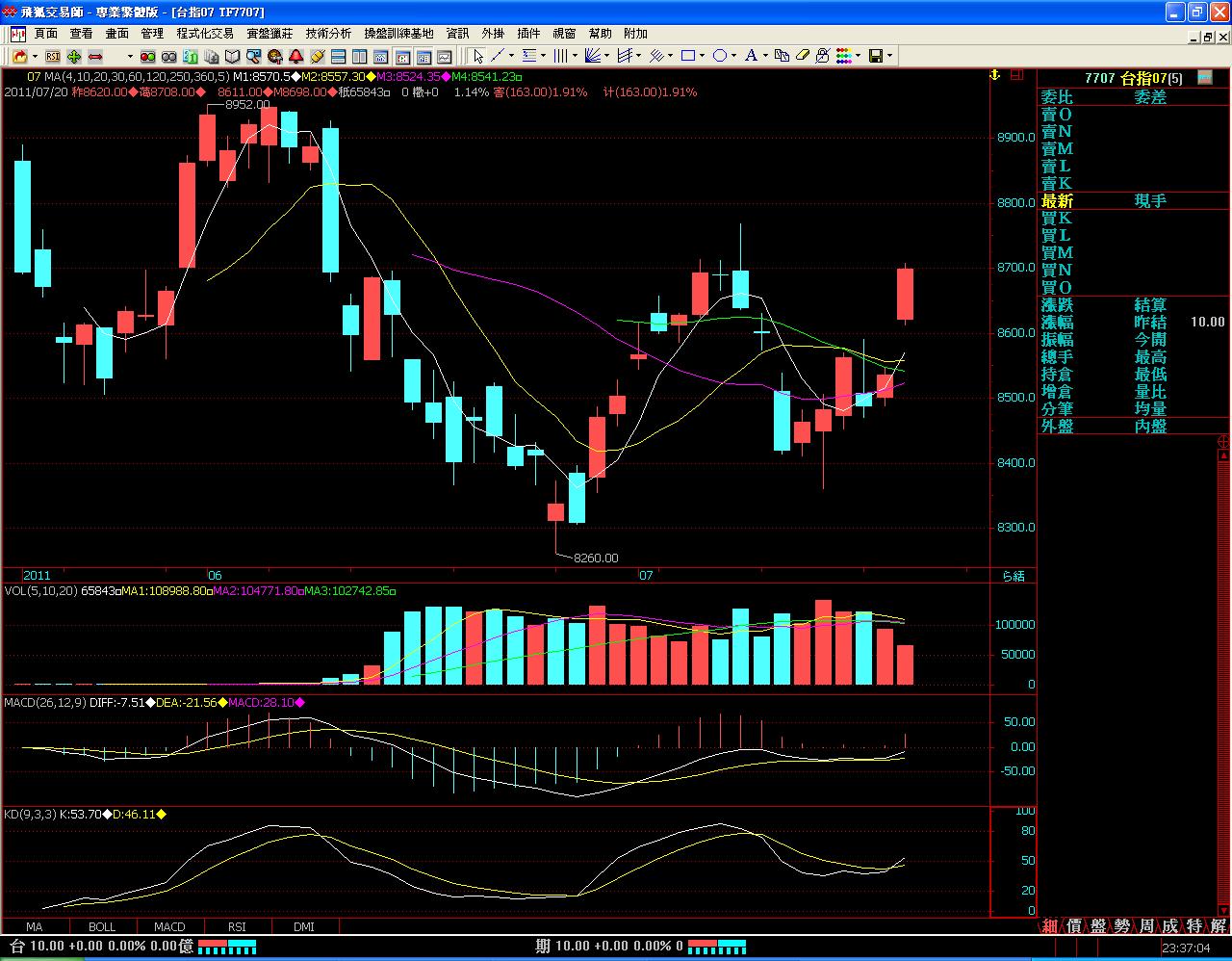The width and height of the screenshot is (1232, 961).
Task: Click the 周 button at bottom right
Action: (1146, 926)
